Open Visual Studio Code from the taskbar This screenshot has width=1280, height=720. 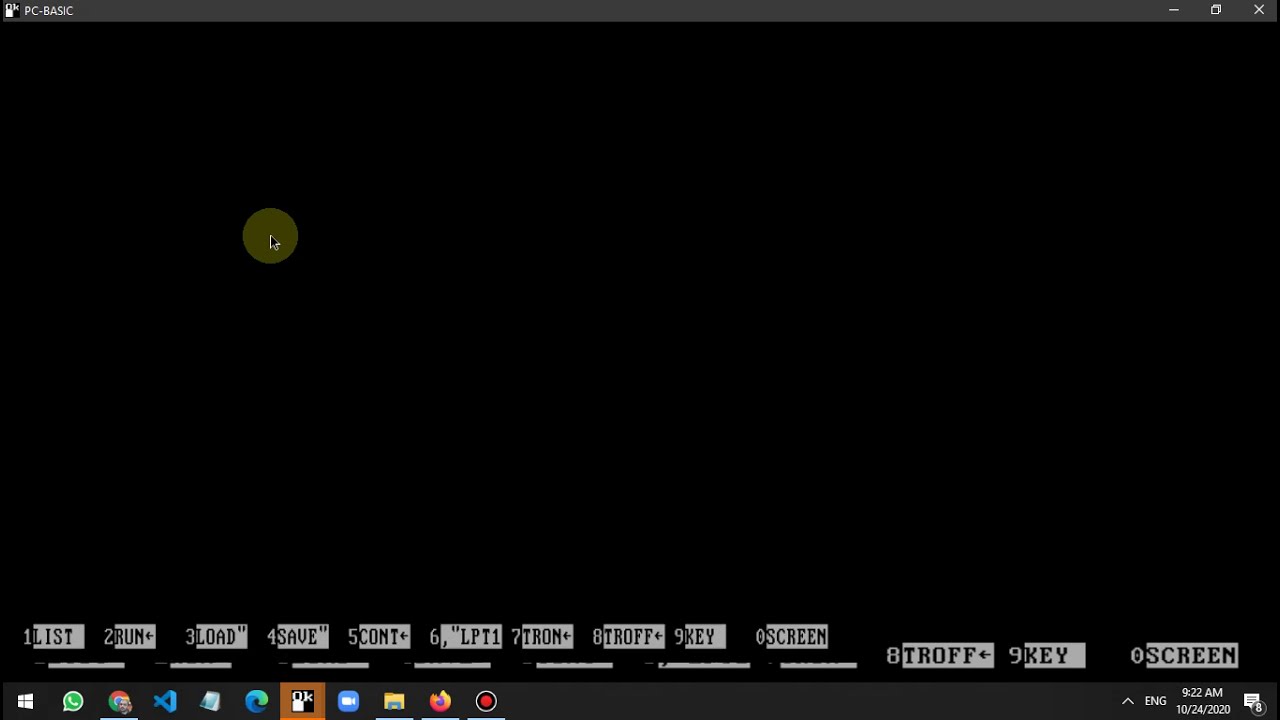pyautogui.click(x=165, y=701)
